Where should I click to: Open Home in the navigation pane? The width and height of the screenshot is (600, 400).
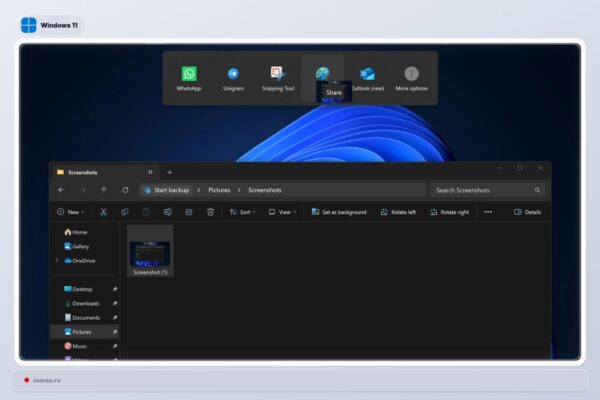click(76, 232)
